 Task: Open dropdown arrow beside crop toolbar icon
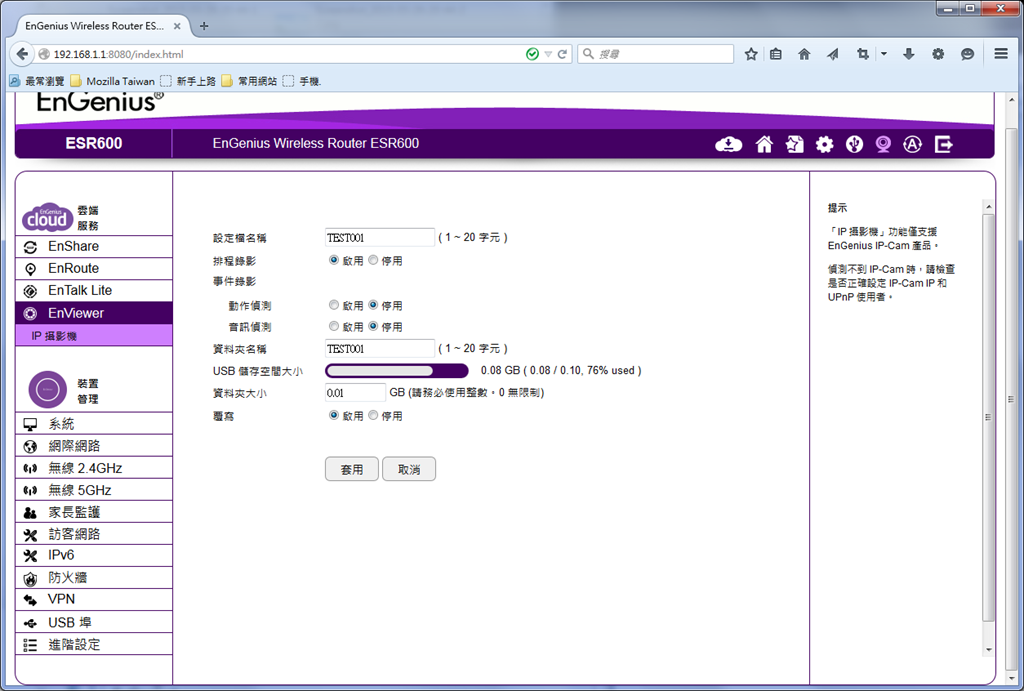tap(884, 54)
